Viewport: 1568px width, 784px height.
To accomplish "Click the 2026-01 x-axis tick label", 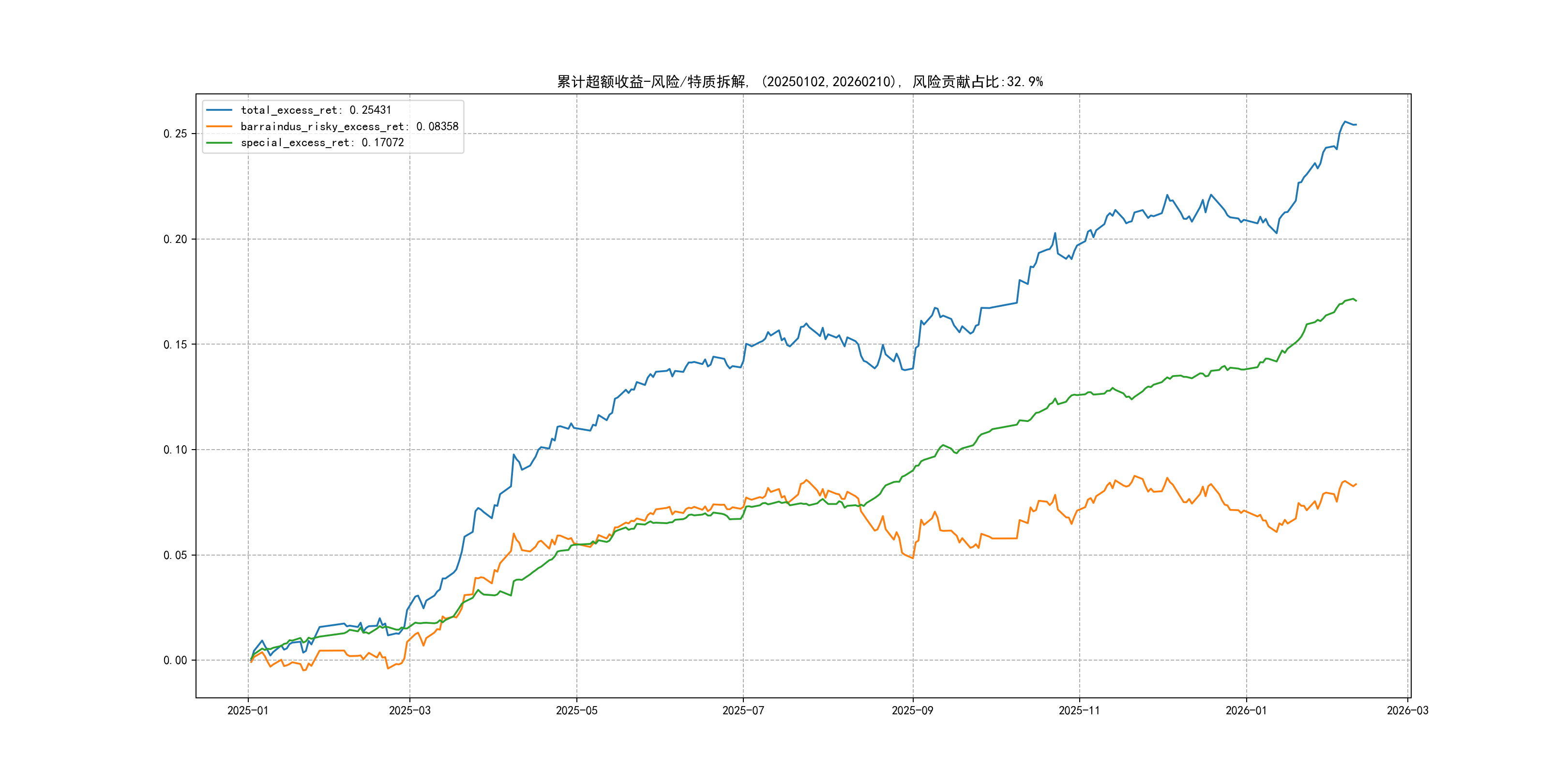I will [x=1246, y=710].
